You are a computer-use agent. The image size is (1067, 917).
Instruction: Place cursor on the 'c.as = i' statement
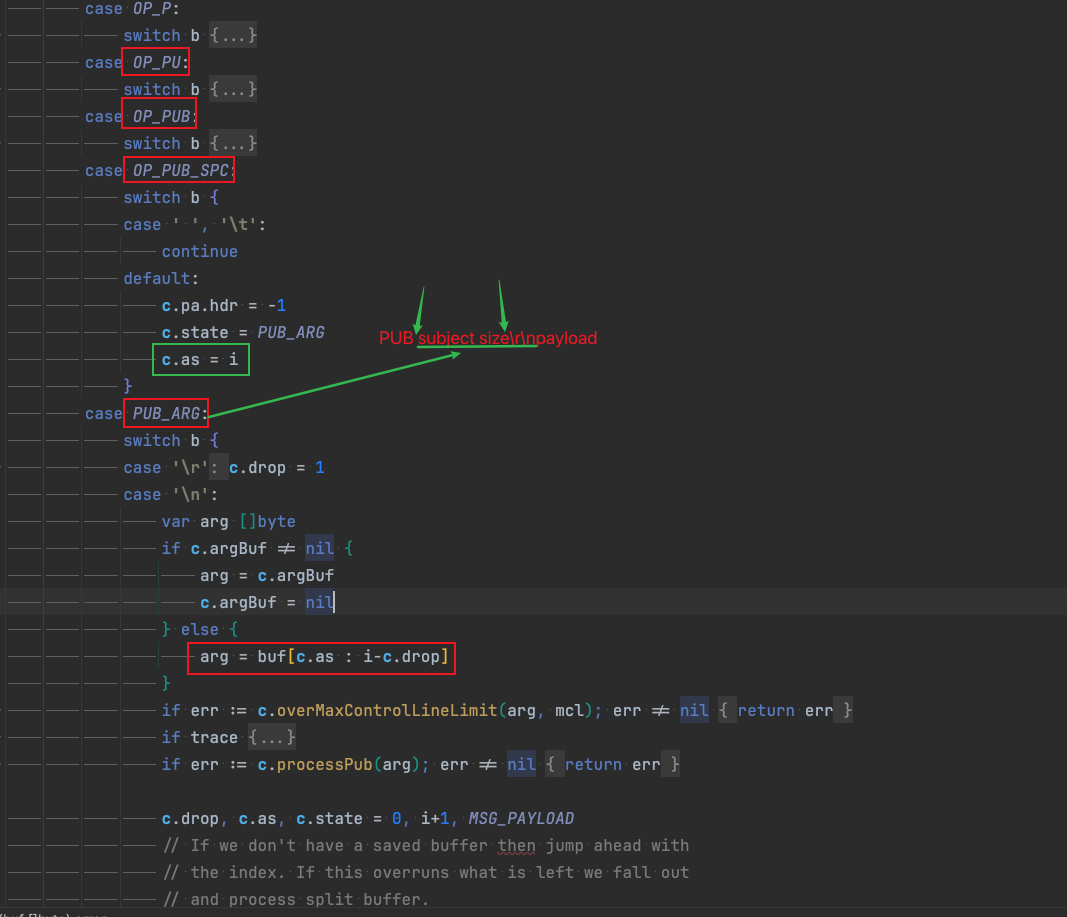click(200, 360)
